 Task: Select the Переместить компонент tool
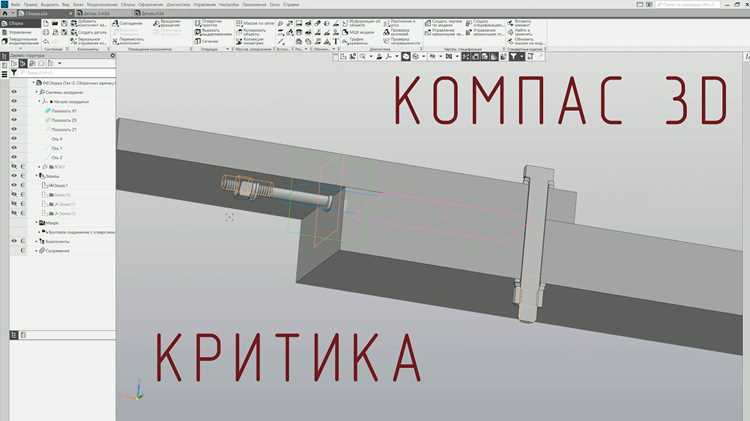tap(128, 41)
